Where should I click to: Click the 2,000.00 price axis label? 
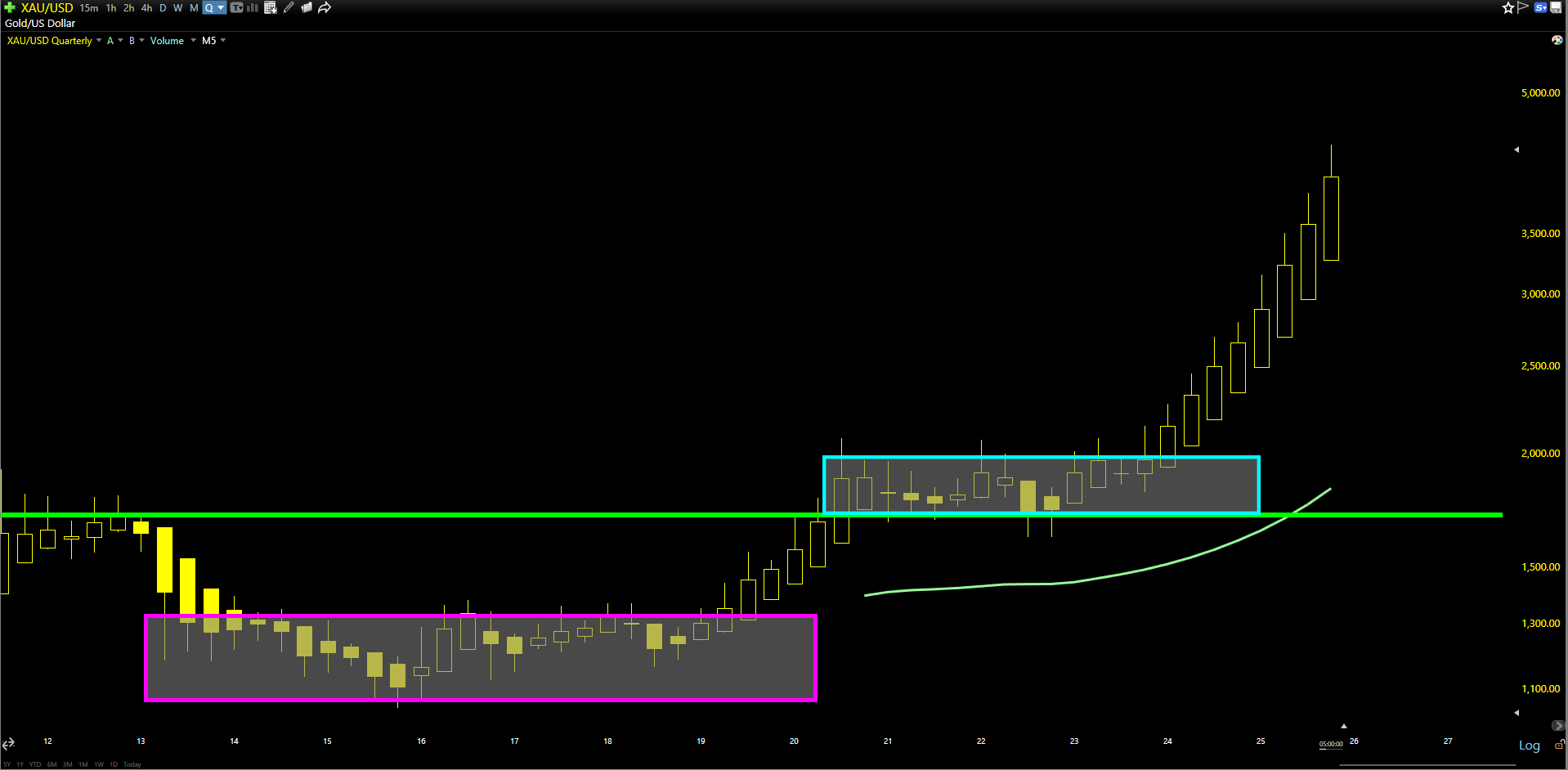[x=1540, y=454]
